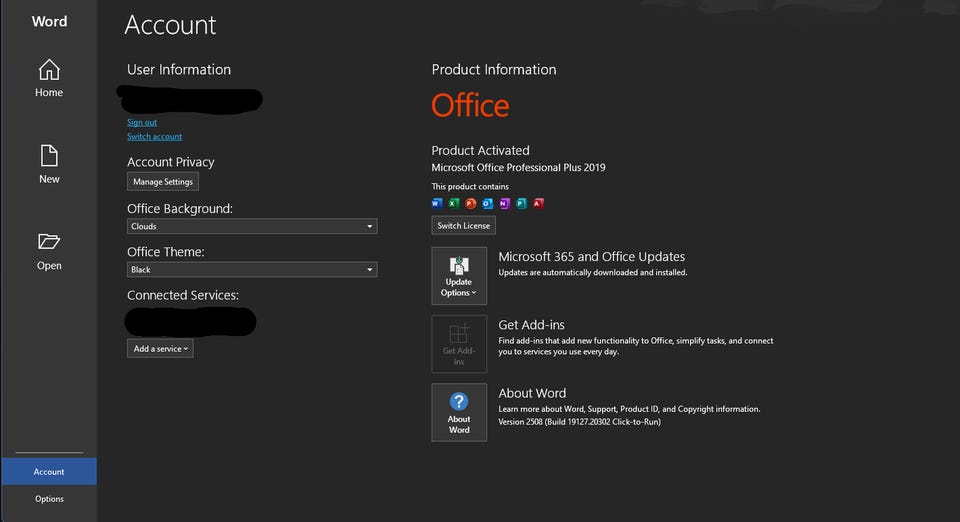This screenshot has width=960, height=522.
Task: Click the Word product icon
Action: (x=437, y=203)
